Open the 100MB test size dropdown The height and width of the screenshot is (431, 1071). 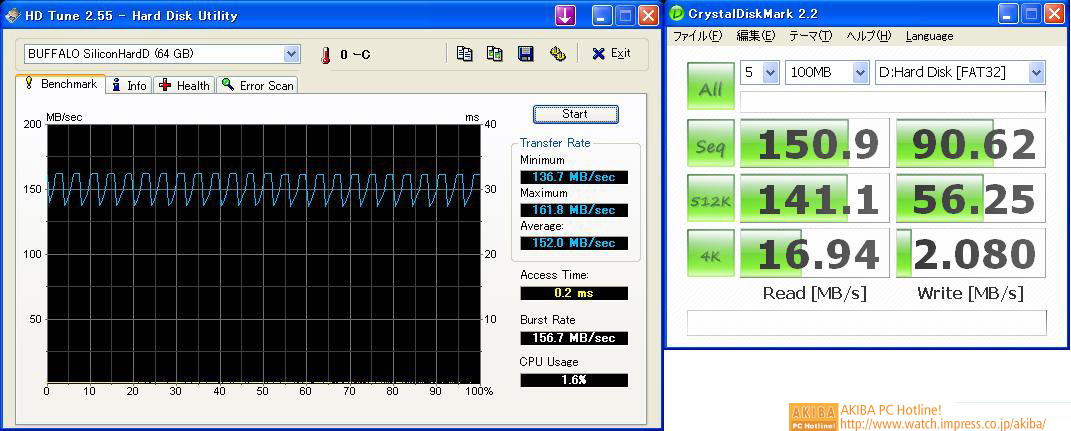click(x=860, y=72)
